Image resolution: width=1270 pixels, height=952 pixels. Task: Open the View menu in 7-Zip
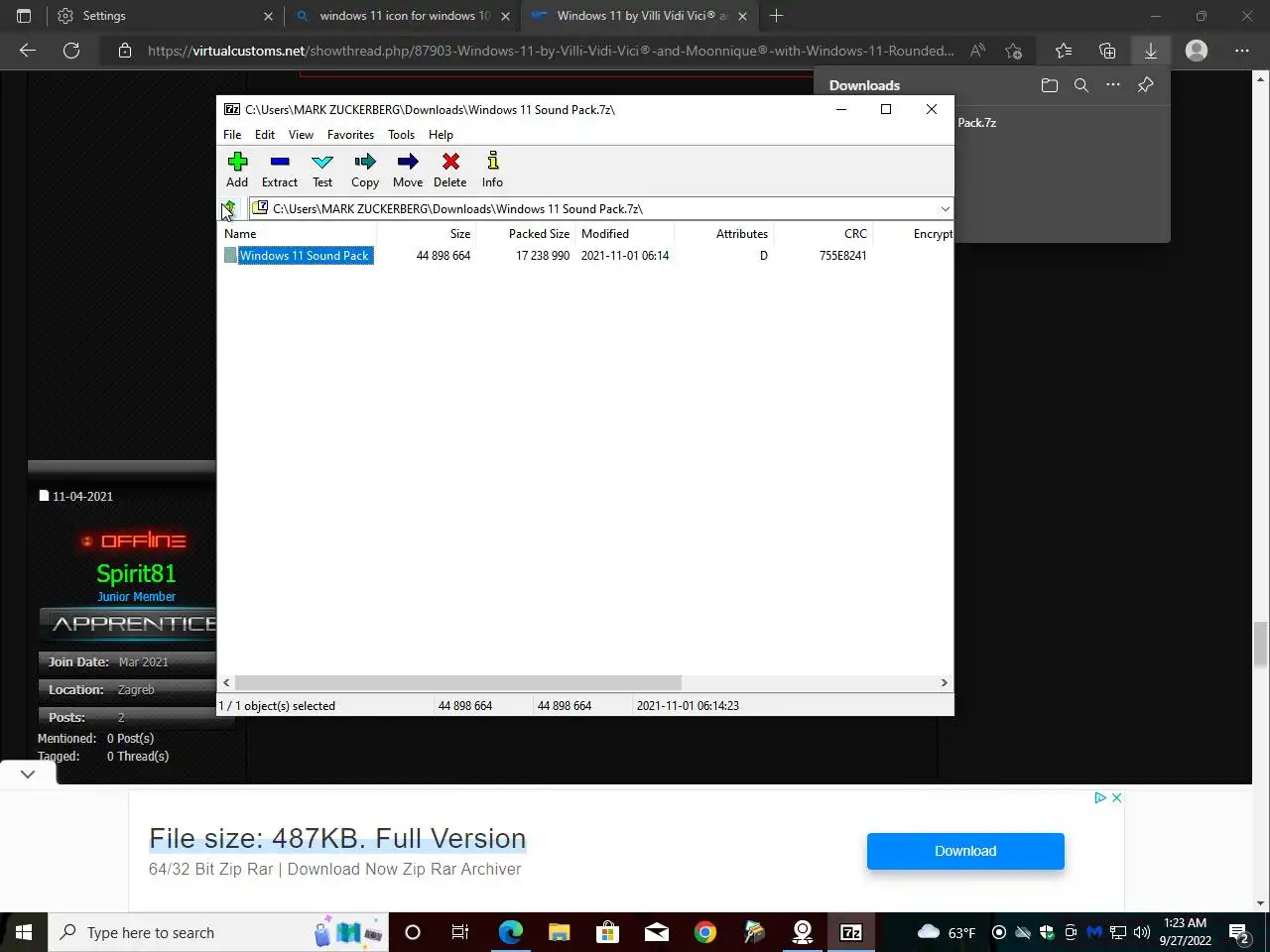[301, 135]
